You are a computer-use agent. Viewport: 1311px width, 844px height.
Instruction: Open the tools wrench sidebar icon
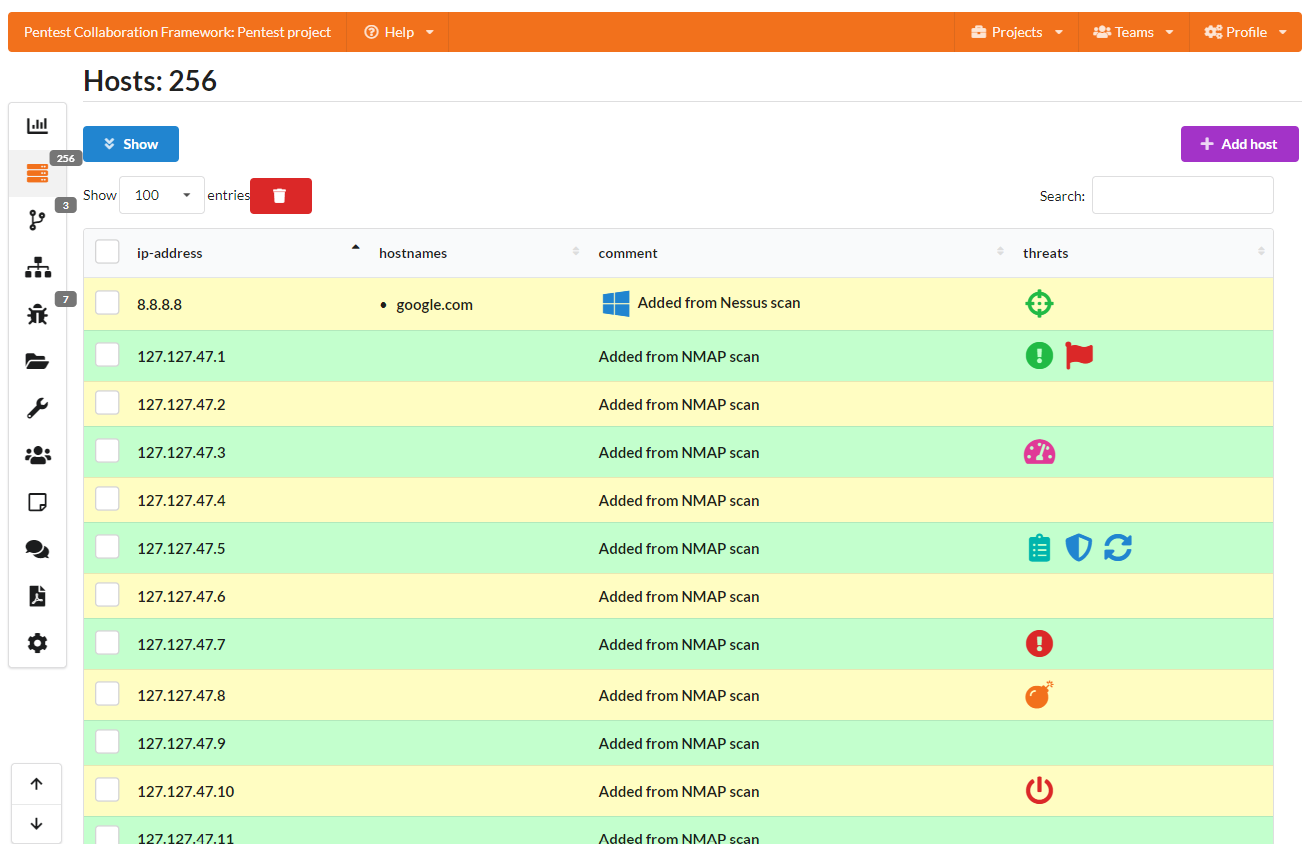coord(37,408)
